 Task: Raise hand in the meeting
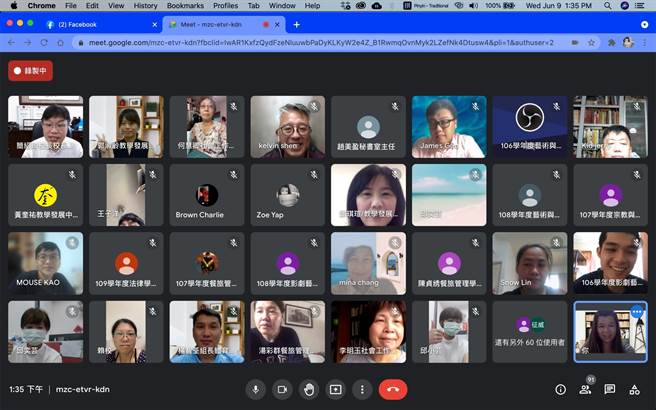click(x=309, y=389)
